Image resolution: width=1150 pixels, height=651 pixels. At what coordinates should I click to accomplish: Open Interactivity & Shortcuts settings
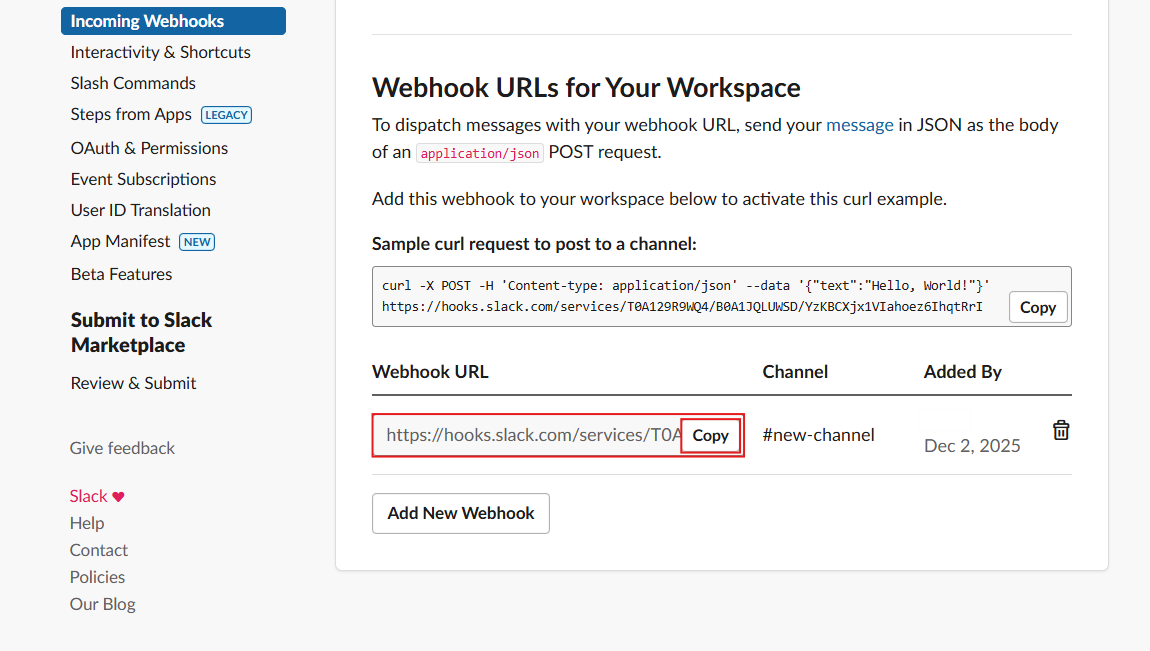click(160, 52)
